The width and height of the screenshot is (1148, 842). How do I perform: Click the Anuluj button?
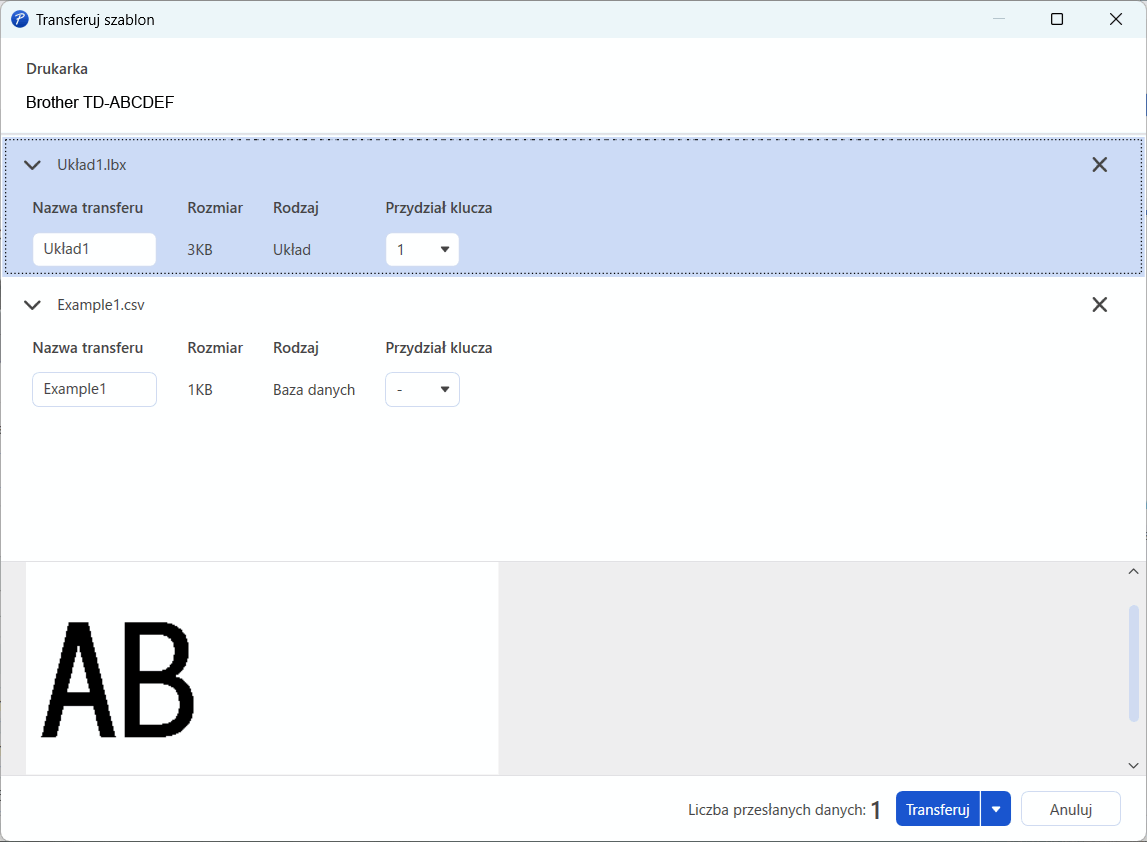pyautogui.click(x=1070, y=809)
